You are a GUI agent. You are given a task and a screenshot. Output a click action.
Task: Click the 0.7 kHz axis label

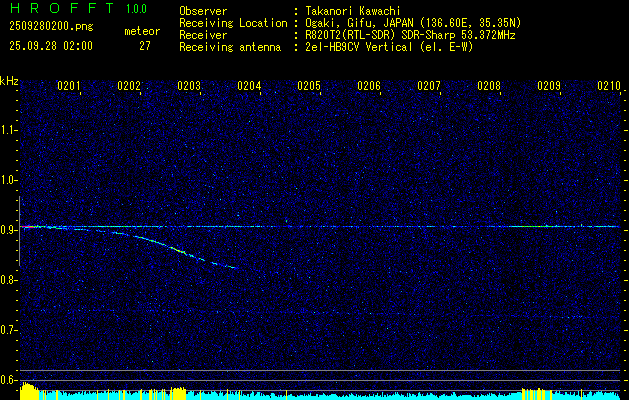click(8, 330)
